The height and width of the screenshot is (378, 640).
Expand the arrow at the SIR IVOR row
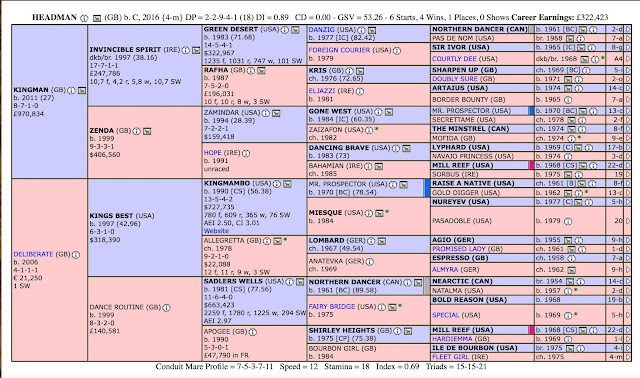pyautogui.click(x=628, y=47)
